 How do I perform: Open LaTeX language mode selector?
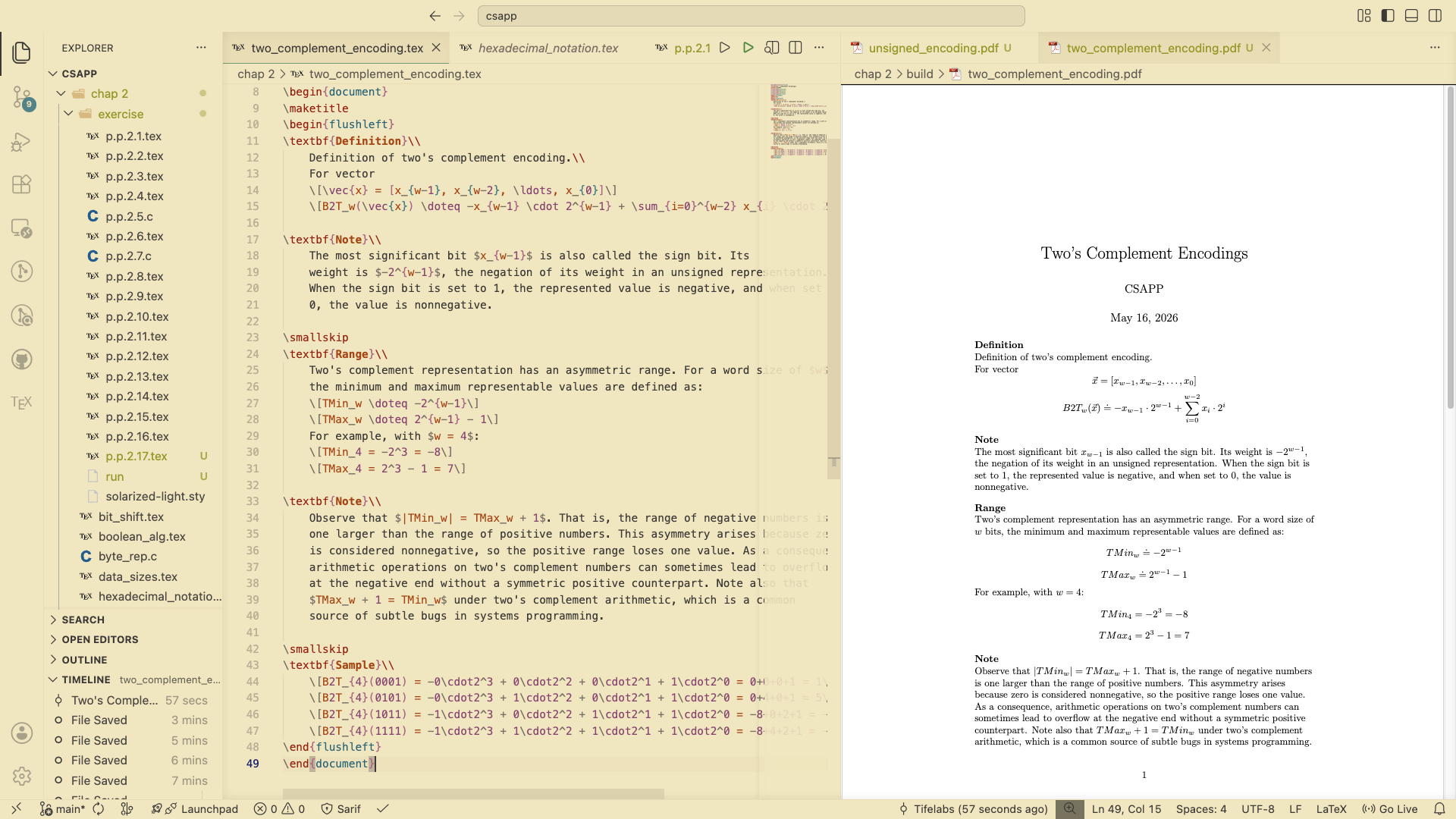coord(1331,809)
